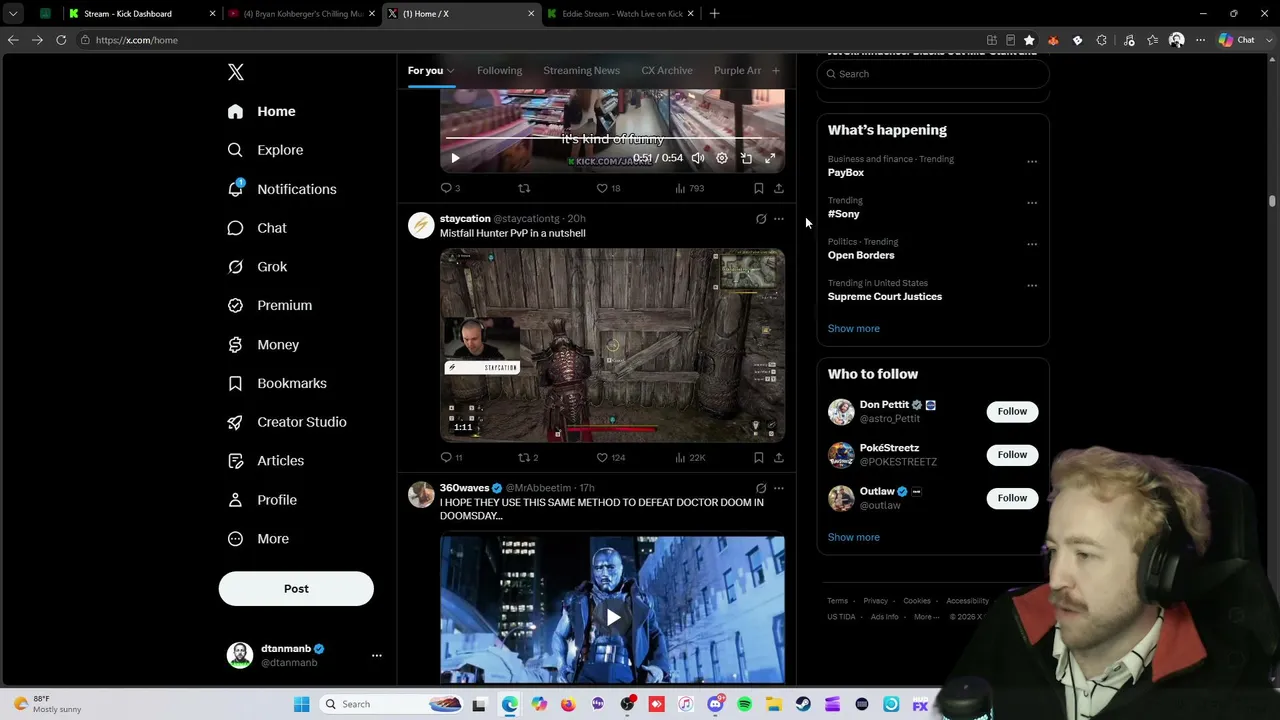Open the CX Archive tab

(x=667, y=71)
